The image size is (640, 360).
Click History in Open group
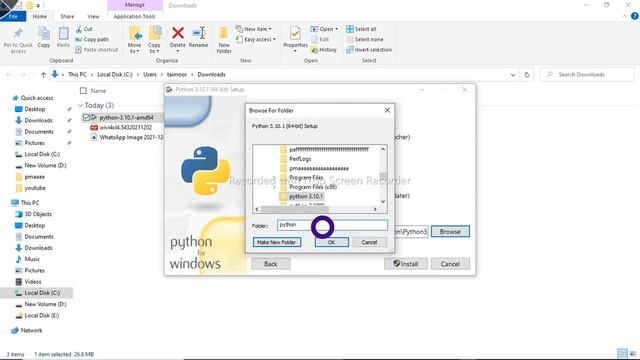click(x=324, y=50)
